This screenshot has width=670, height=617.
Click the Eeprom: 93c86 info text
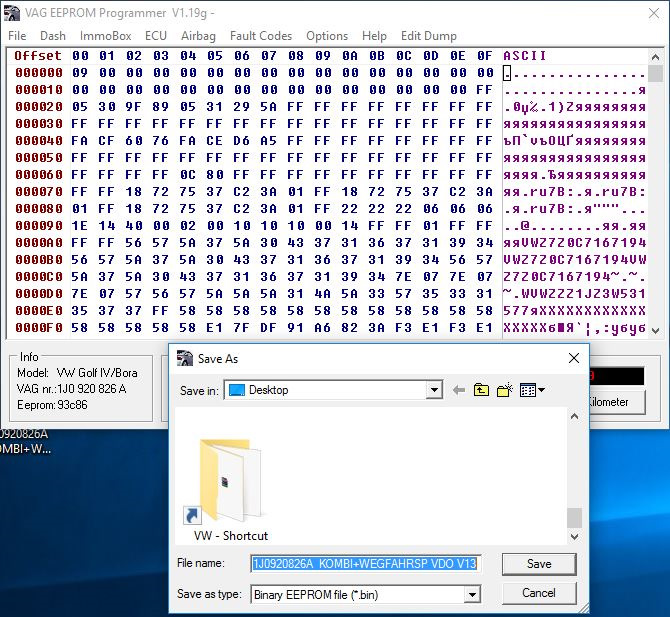point(52,405)
